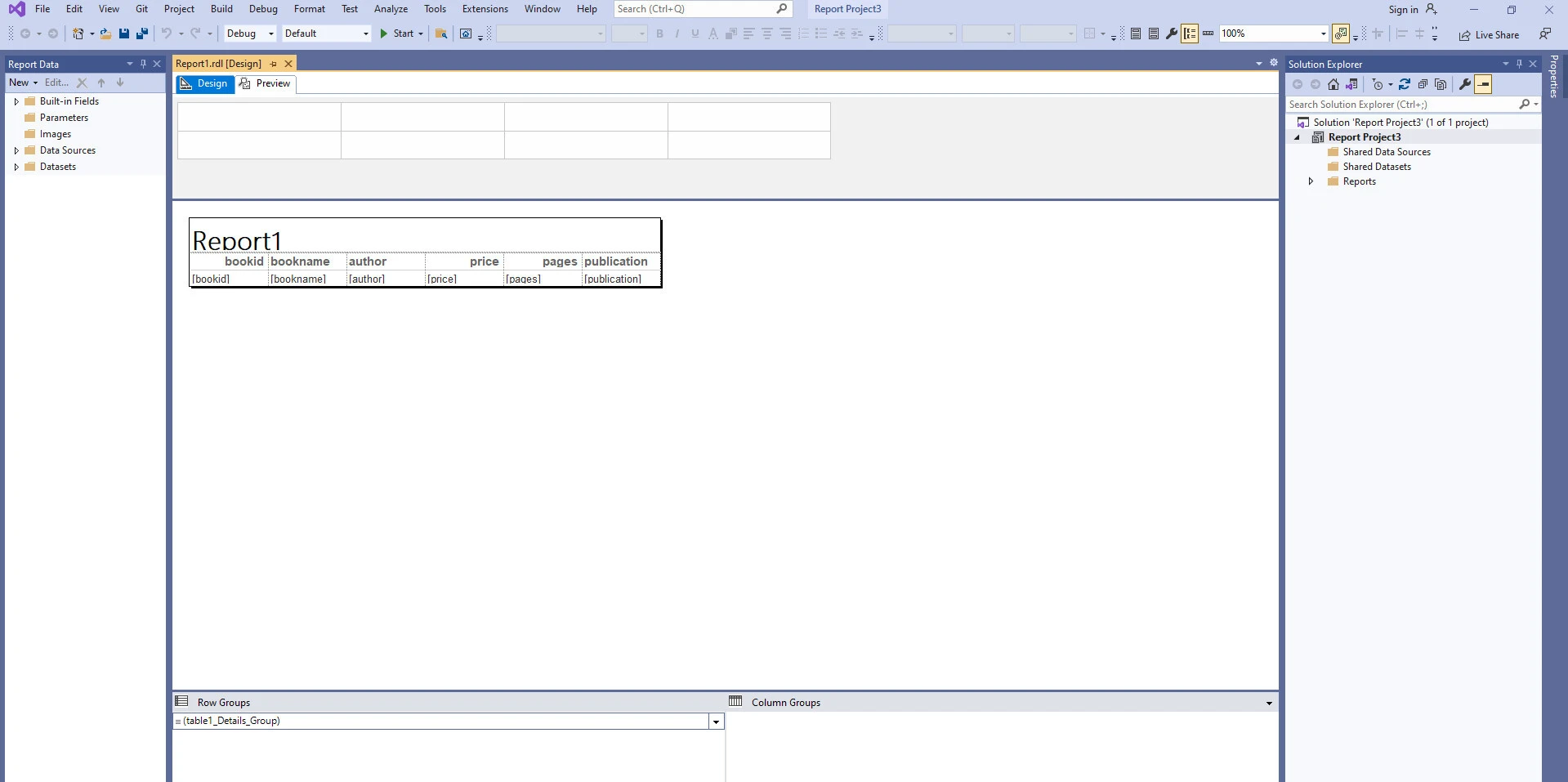Click the Search (Ctrl+Q) input box
Image resolution: width=1568 pixels, height=782 pixels.
695,9
